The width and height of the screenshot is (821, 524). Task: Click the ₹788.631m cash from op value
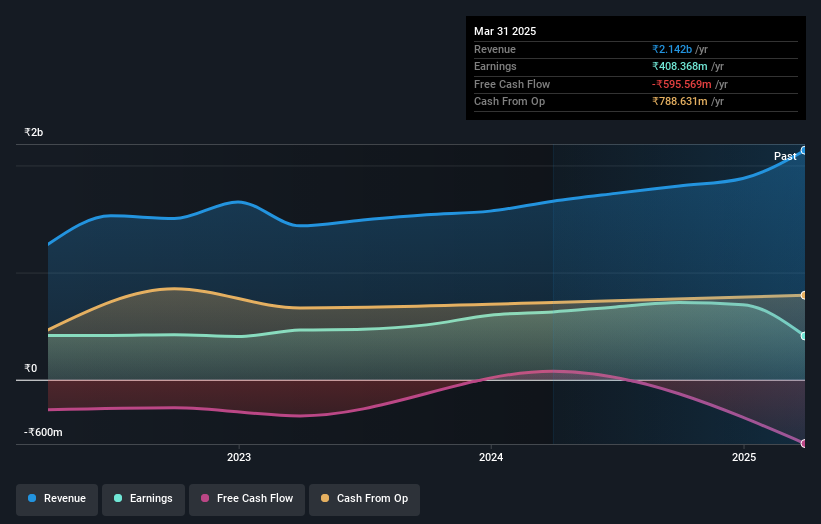680,102
